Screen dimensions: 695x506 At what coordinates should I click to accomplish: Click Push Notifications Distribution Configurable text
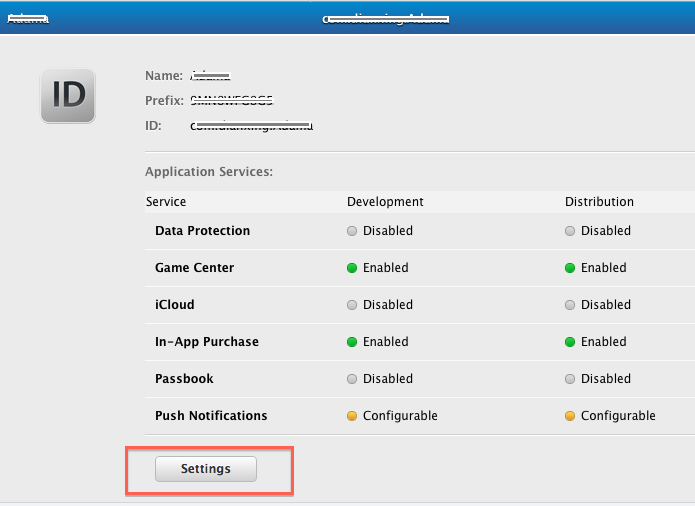click(x=618, y=416)
